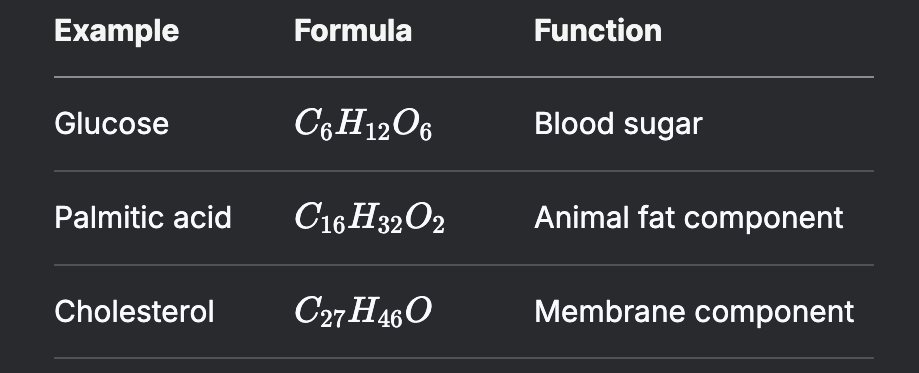
Task: Click the Animal fat component text
Action: [x=689, y=219]
